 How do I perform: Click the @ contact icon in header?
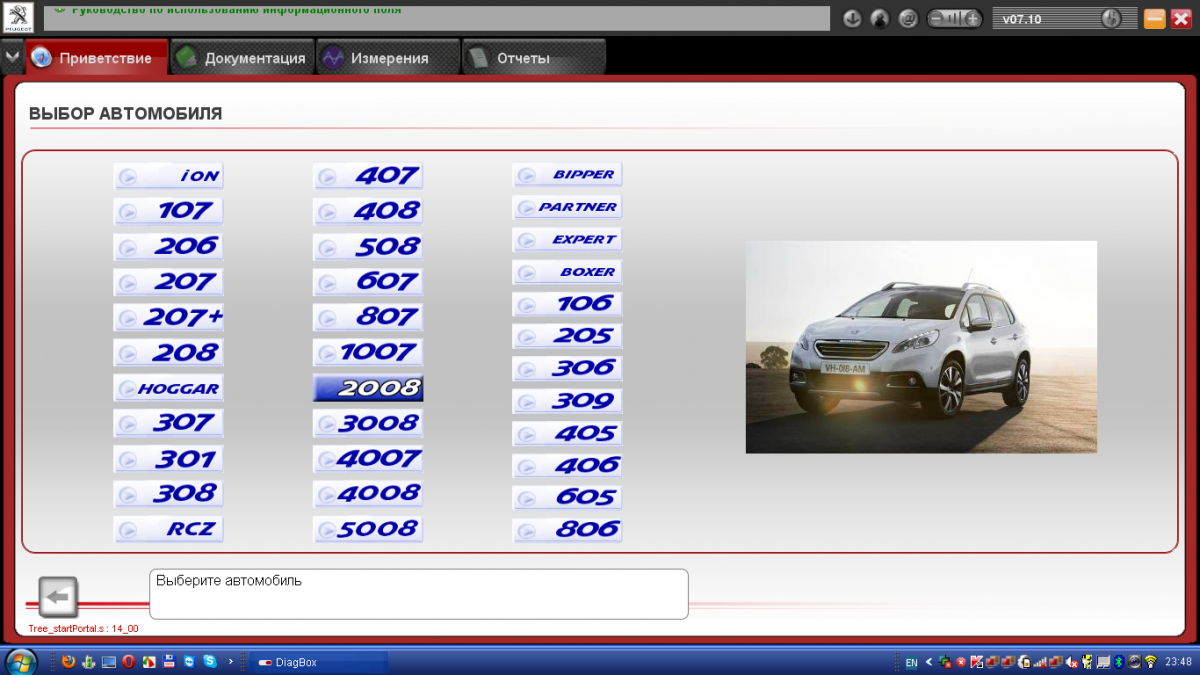tap(908, 19)
